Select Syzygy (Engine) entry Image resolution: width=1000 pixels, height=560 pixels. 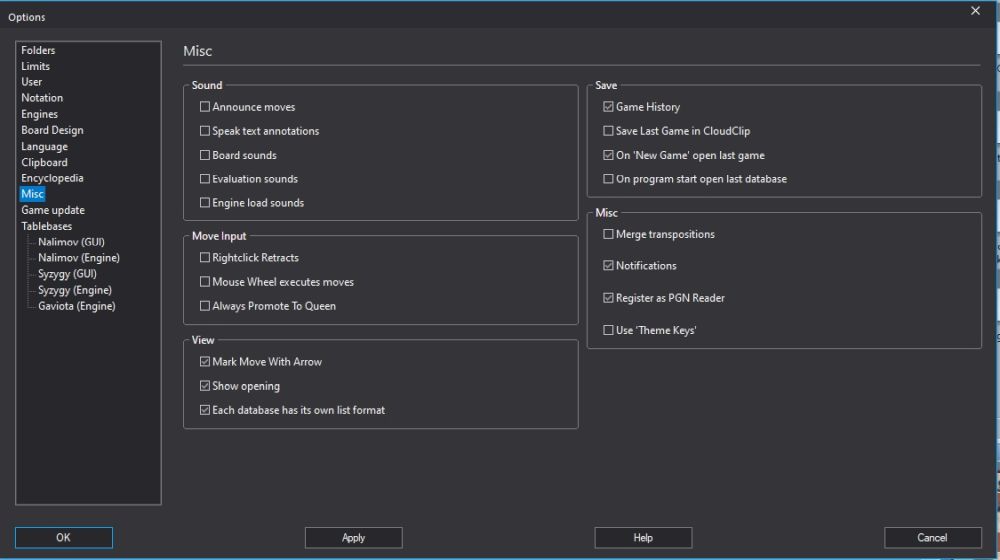[x=75, y=290]
